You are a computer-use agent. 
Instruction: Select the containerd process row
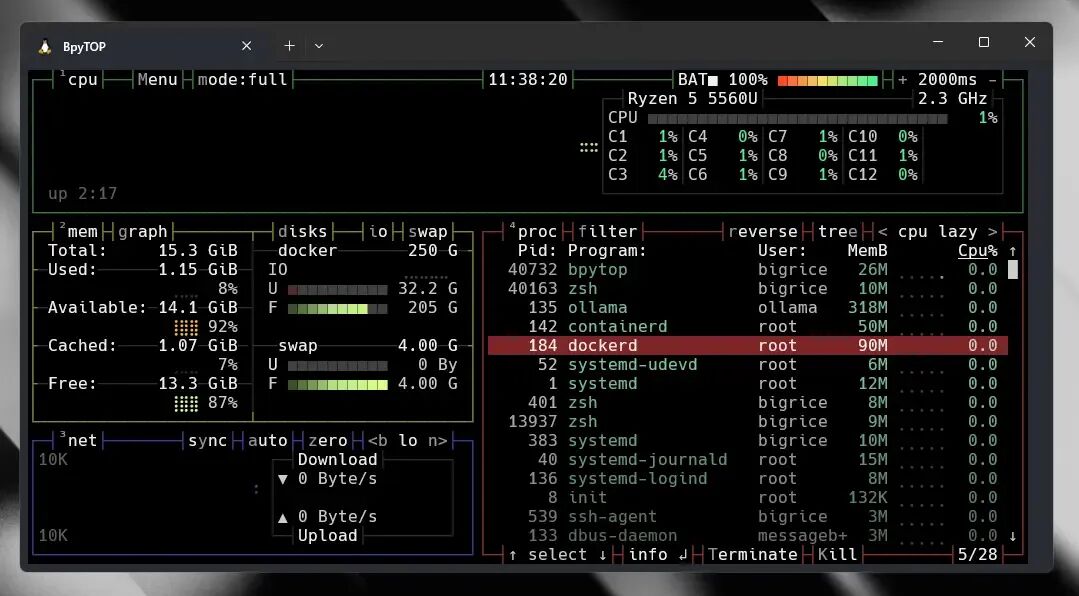pos(747,327)
